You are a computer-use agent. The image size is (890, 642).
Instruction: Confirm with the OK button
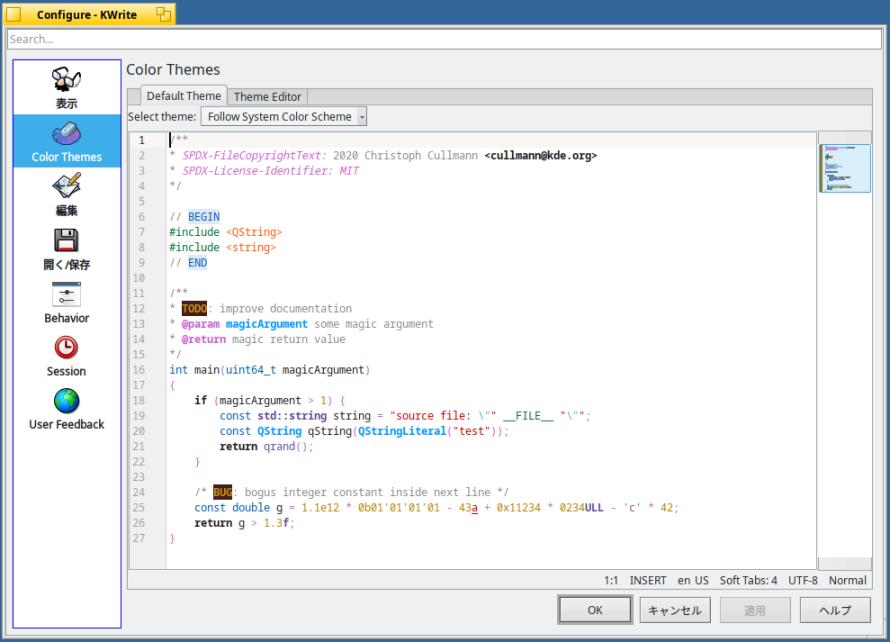point(595,610)
